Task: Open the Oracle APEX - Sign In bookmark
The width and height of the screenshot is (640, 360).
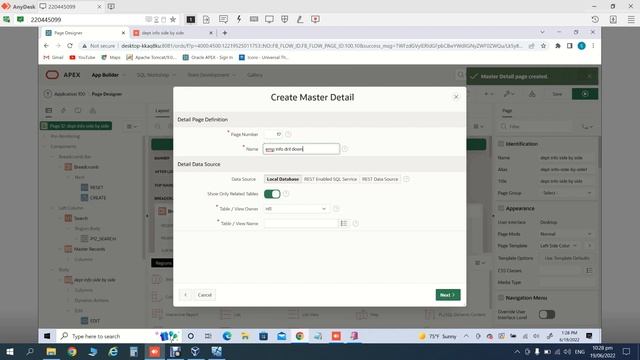Action: tap(208, 58)
